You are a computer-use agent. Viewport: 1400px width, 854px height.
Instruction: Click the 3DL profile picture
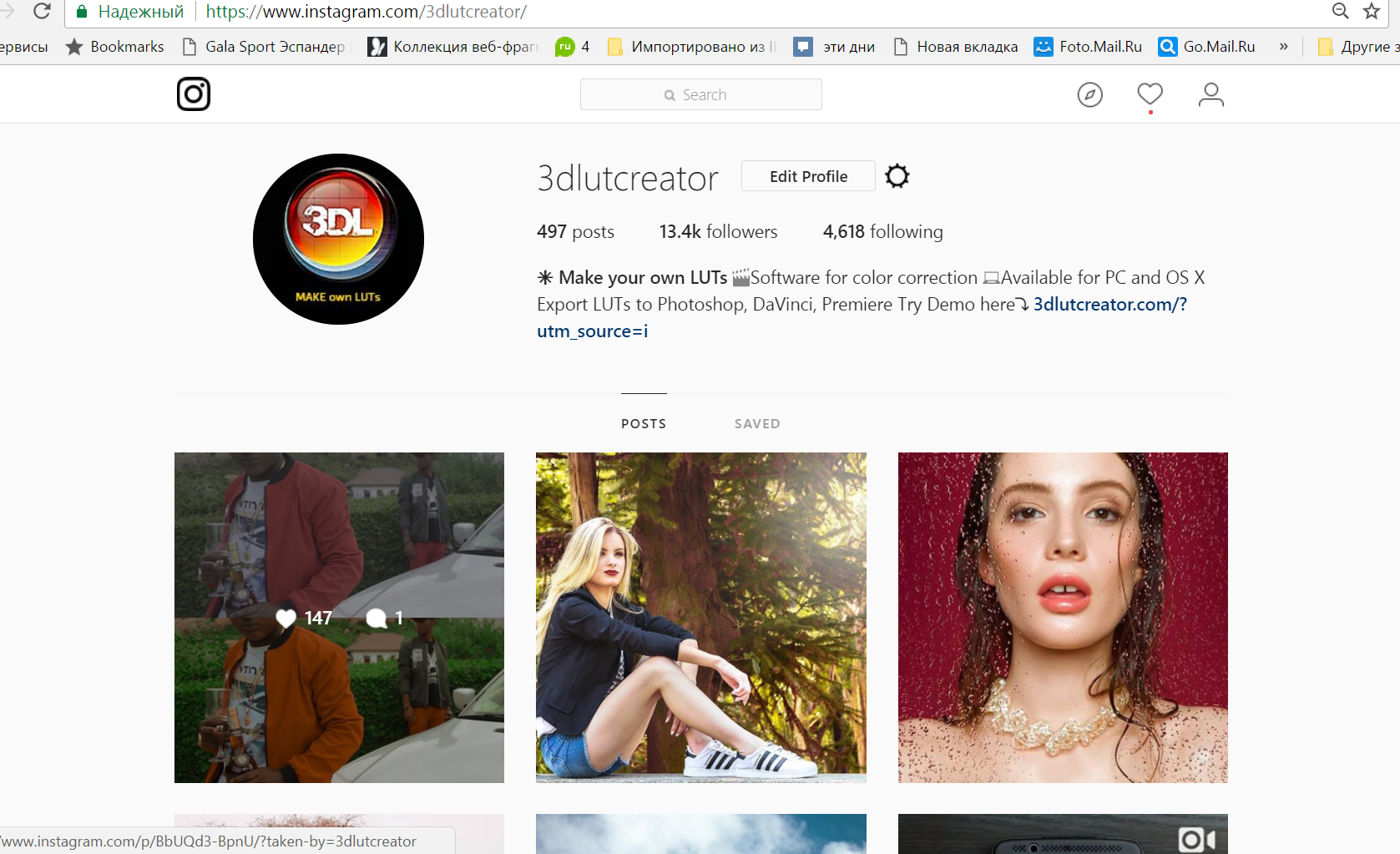338,239
